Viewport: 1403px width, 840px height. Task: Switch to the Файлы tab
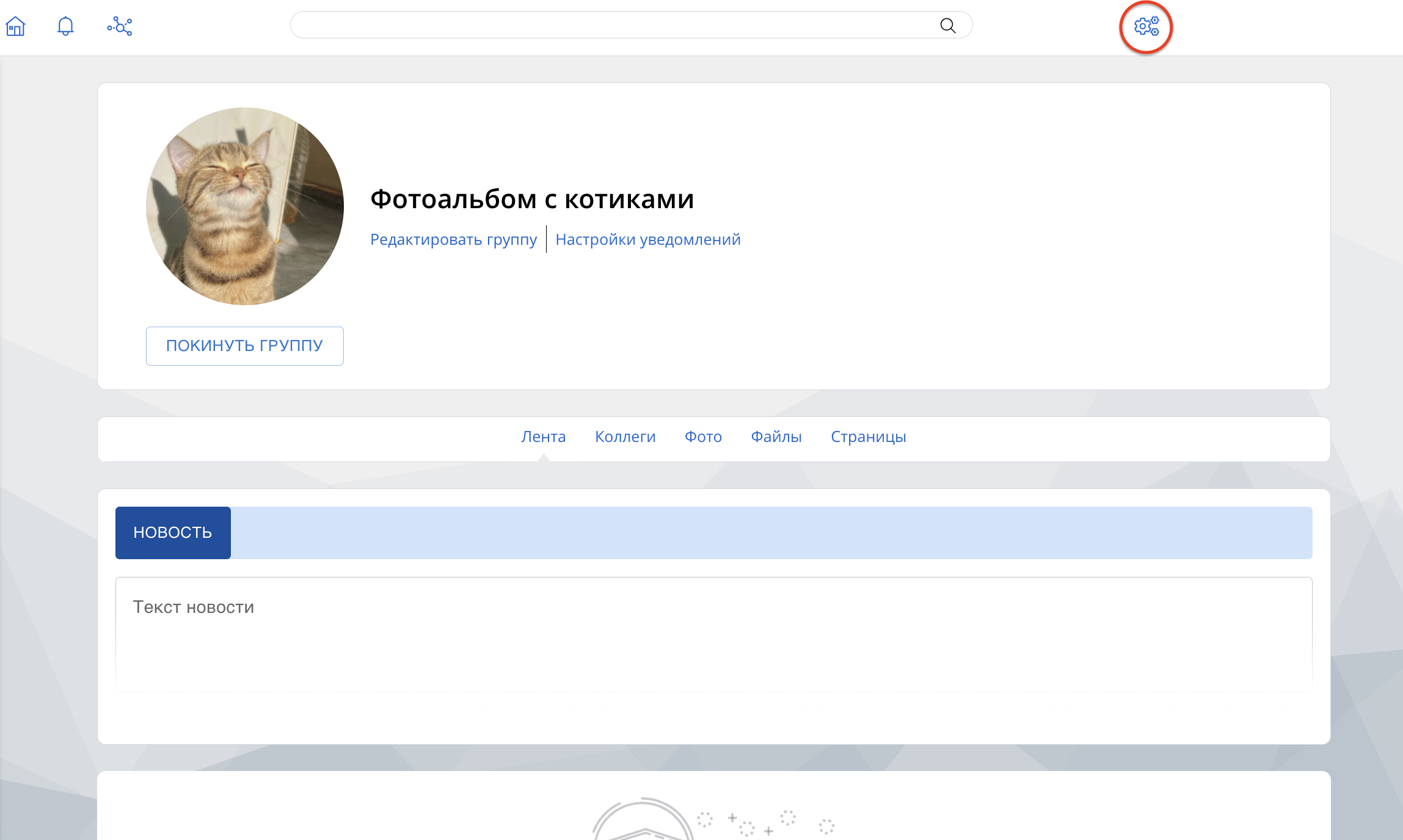776,437
